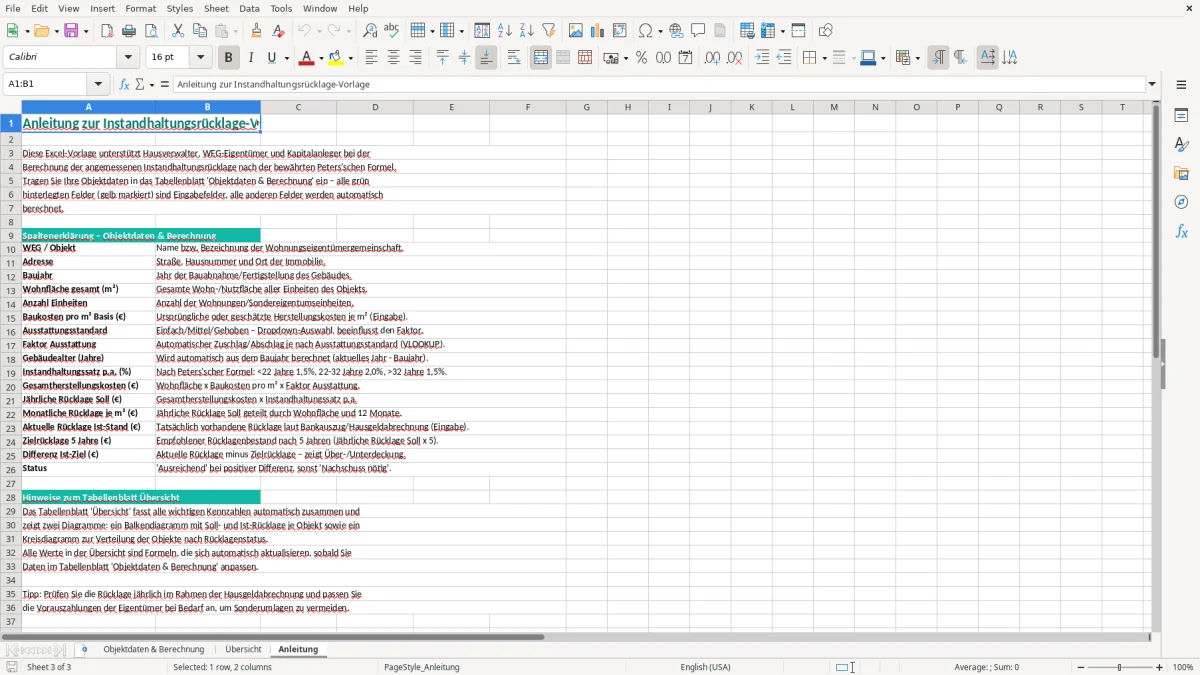The width and height of the screenshot is (1200, 675).
Task: Open the Format menu
Action: (x=141, y=8)
